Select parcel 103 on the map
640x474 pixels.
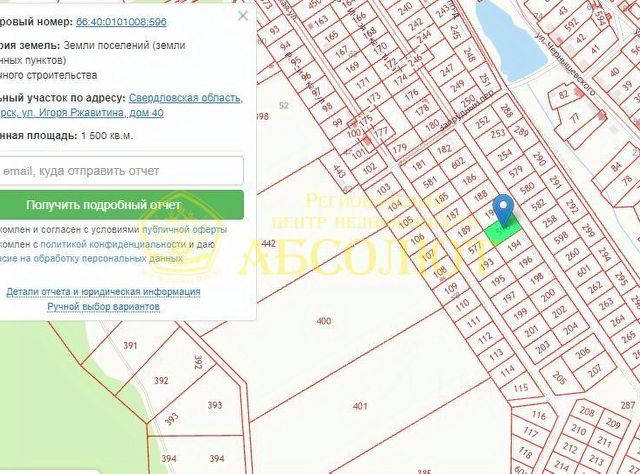tap(383, 189)
